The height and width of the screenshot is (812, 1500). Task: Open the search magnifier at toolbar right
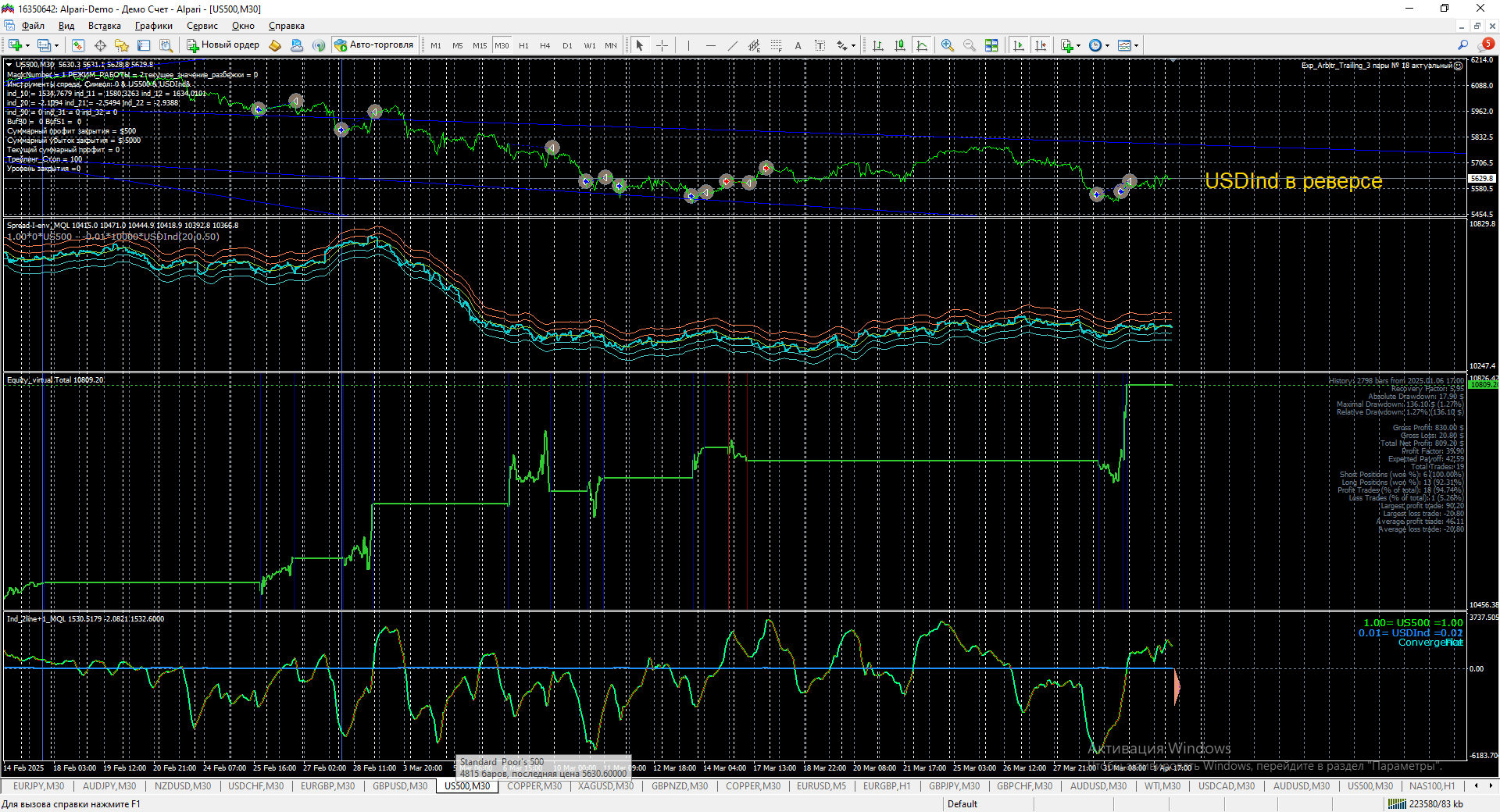tap(1463, 45)
